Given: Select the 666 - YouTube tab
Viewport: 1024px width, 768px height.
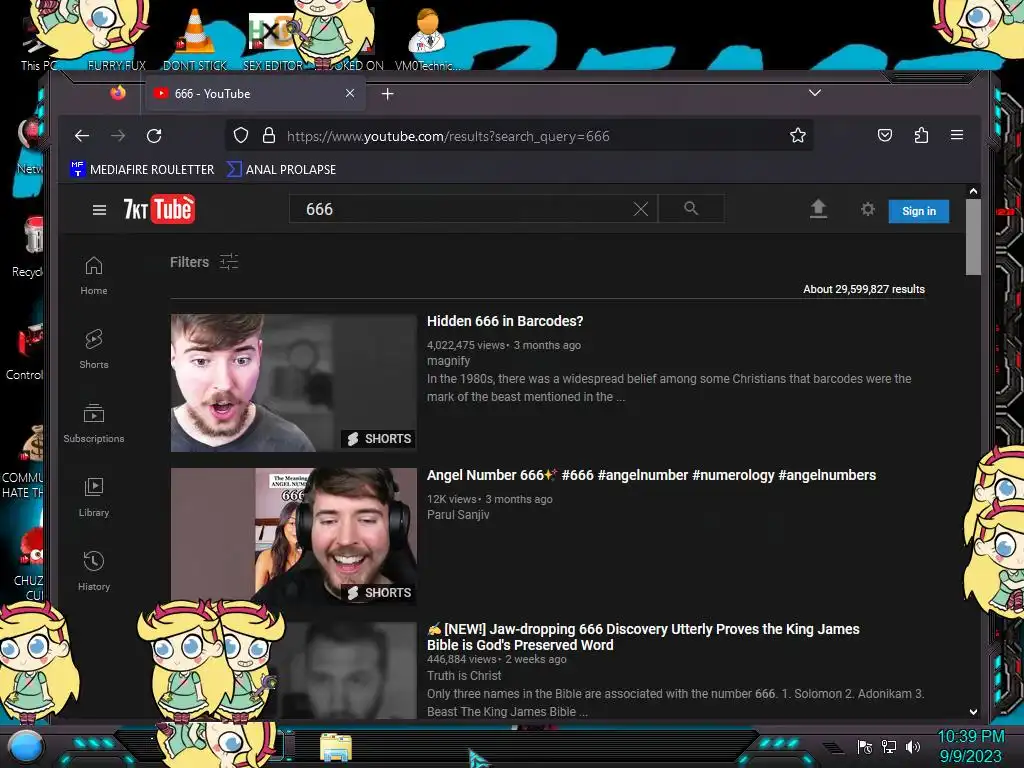Looking at the screenshot, I should tap(255, 93).
